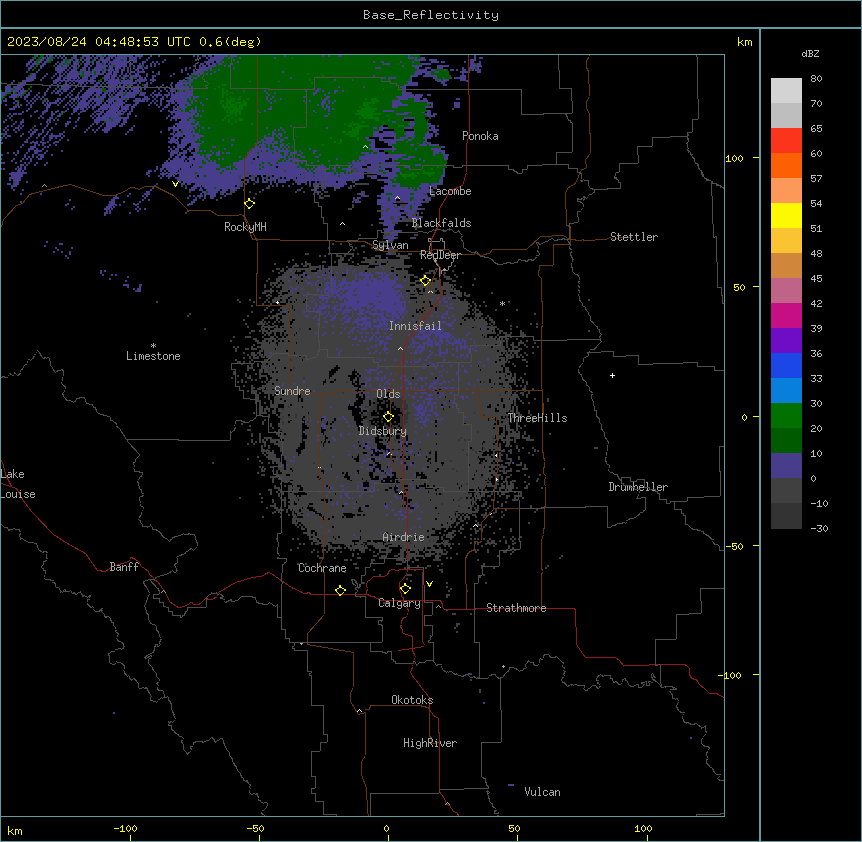
Task: Click the yellow diamond marker between Olds and Didsbury
Action: pos(388,417)
